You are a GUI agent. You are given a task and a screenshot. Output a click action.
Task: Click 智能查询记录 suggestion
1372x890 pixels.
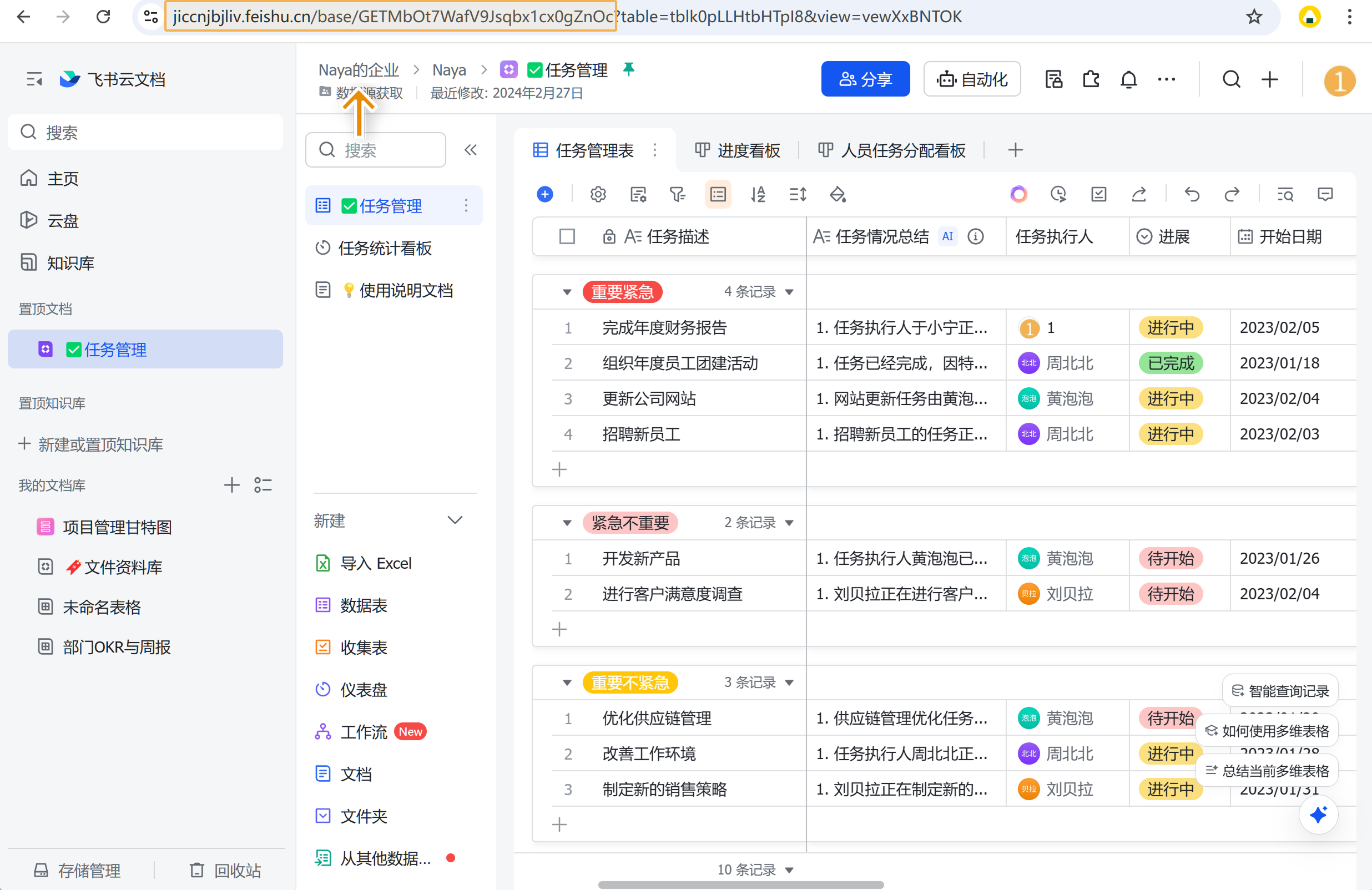[x=1280, y=691]
